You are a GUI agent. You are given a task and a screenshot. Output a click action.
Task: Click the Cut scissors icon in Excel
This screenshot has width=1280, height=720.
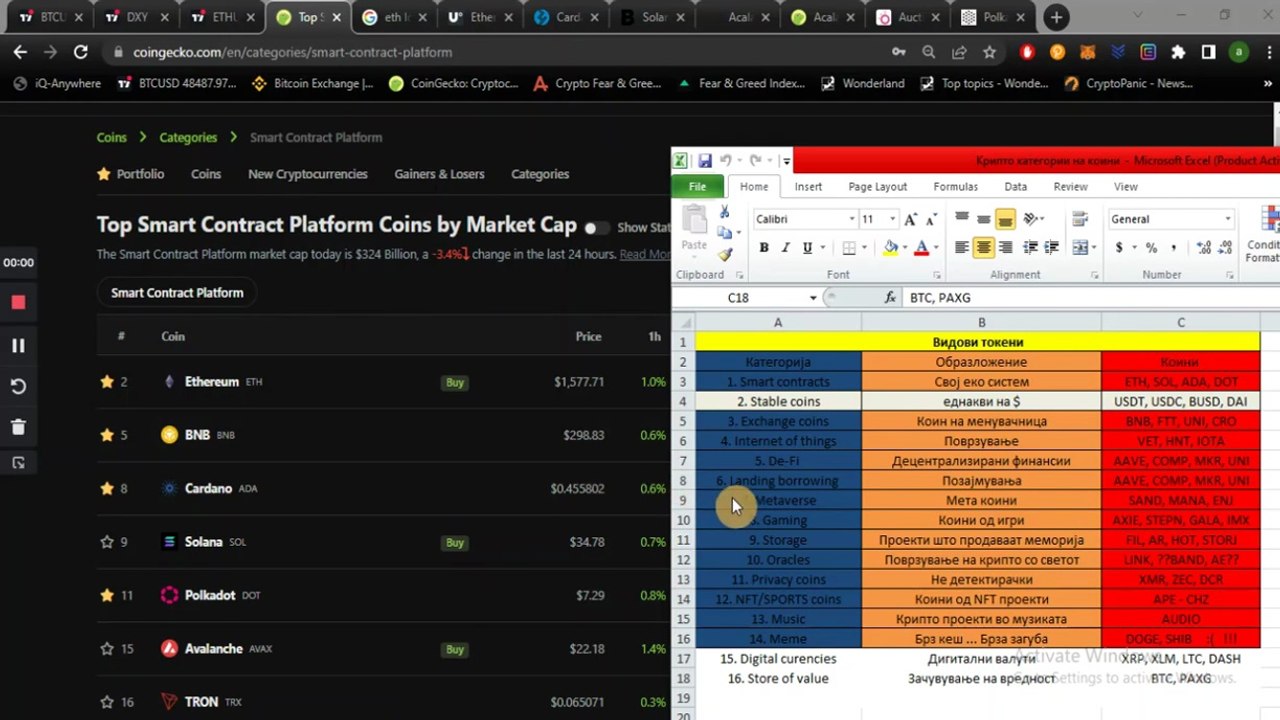click(x=724, y=212)
